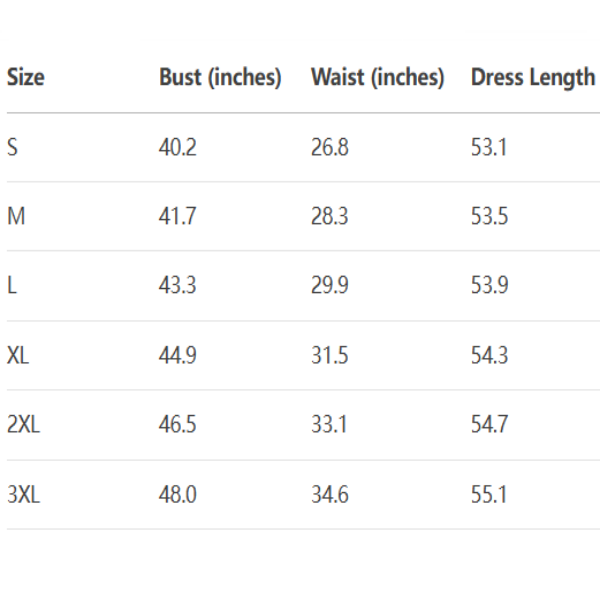
Task: Click bust value 44.9 for XL
Action: [x=178, y=355]
